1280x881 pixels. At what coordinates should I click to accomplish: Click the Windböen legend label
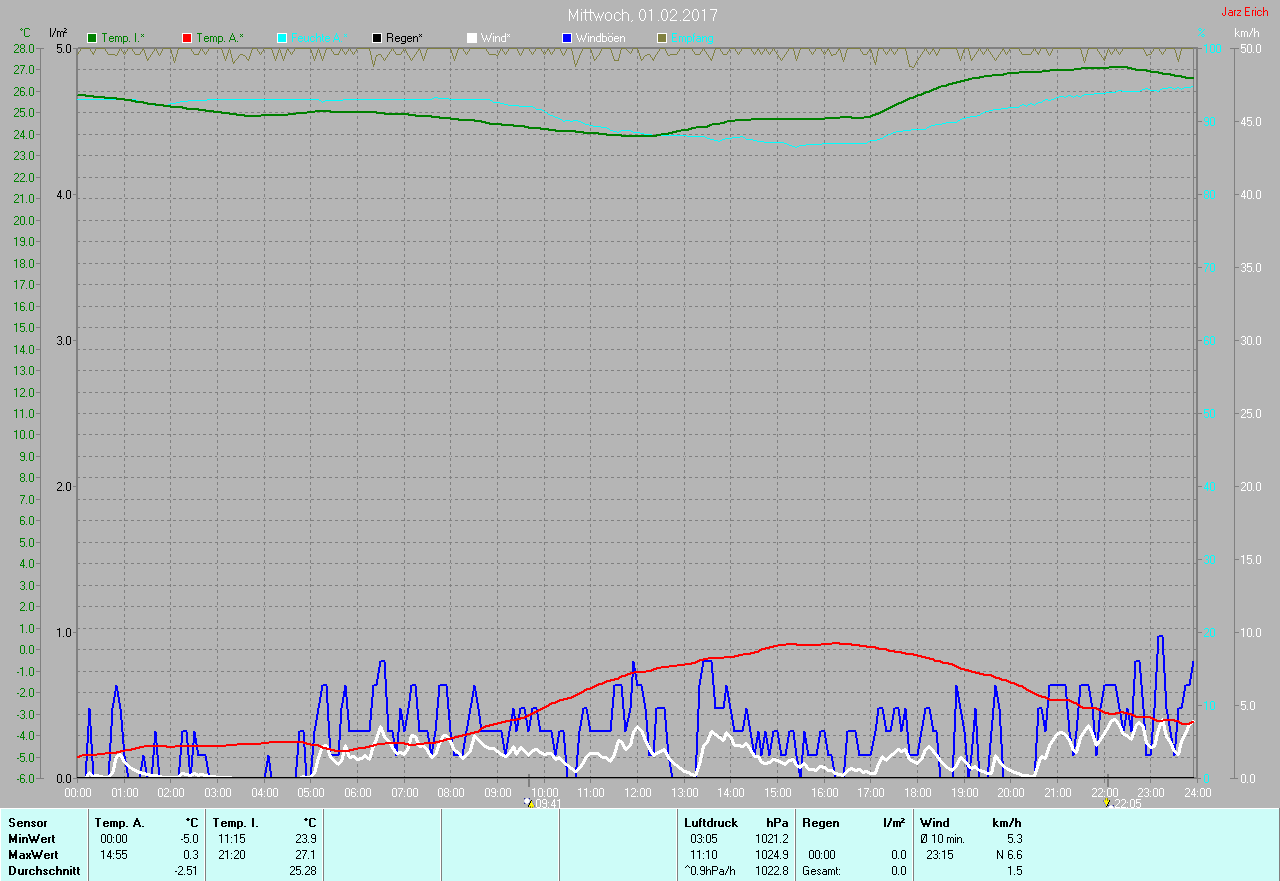(600, 38)
